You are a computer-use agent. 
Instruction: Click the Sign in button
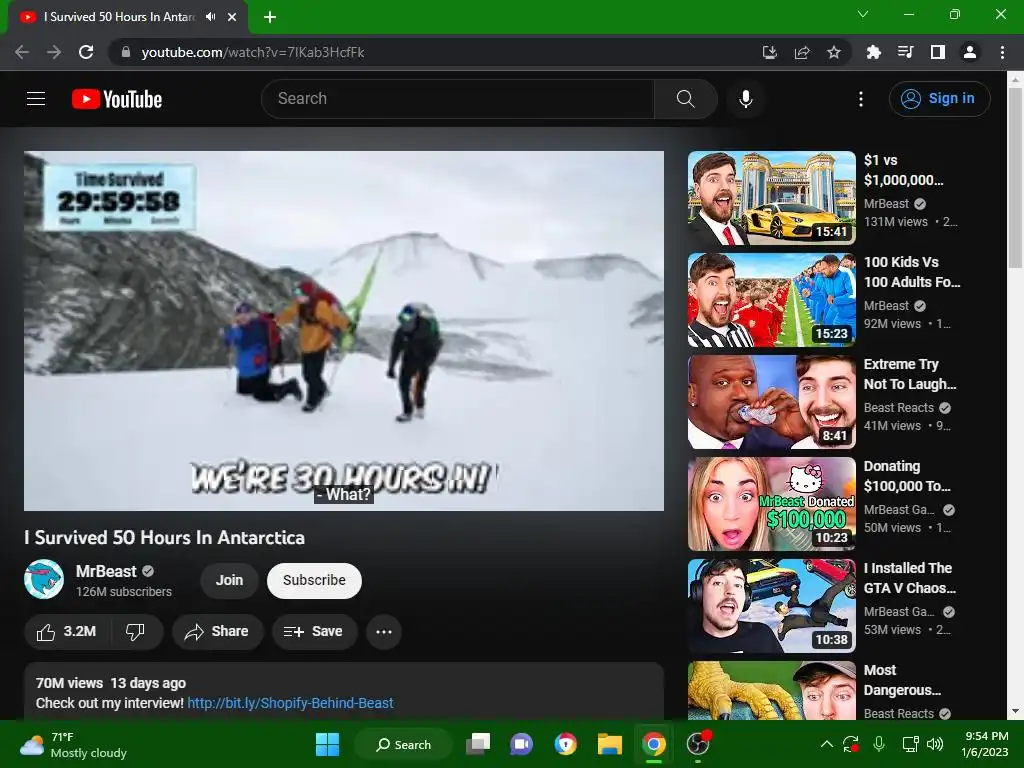pyautogui.click(x=939, y=99)
